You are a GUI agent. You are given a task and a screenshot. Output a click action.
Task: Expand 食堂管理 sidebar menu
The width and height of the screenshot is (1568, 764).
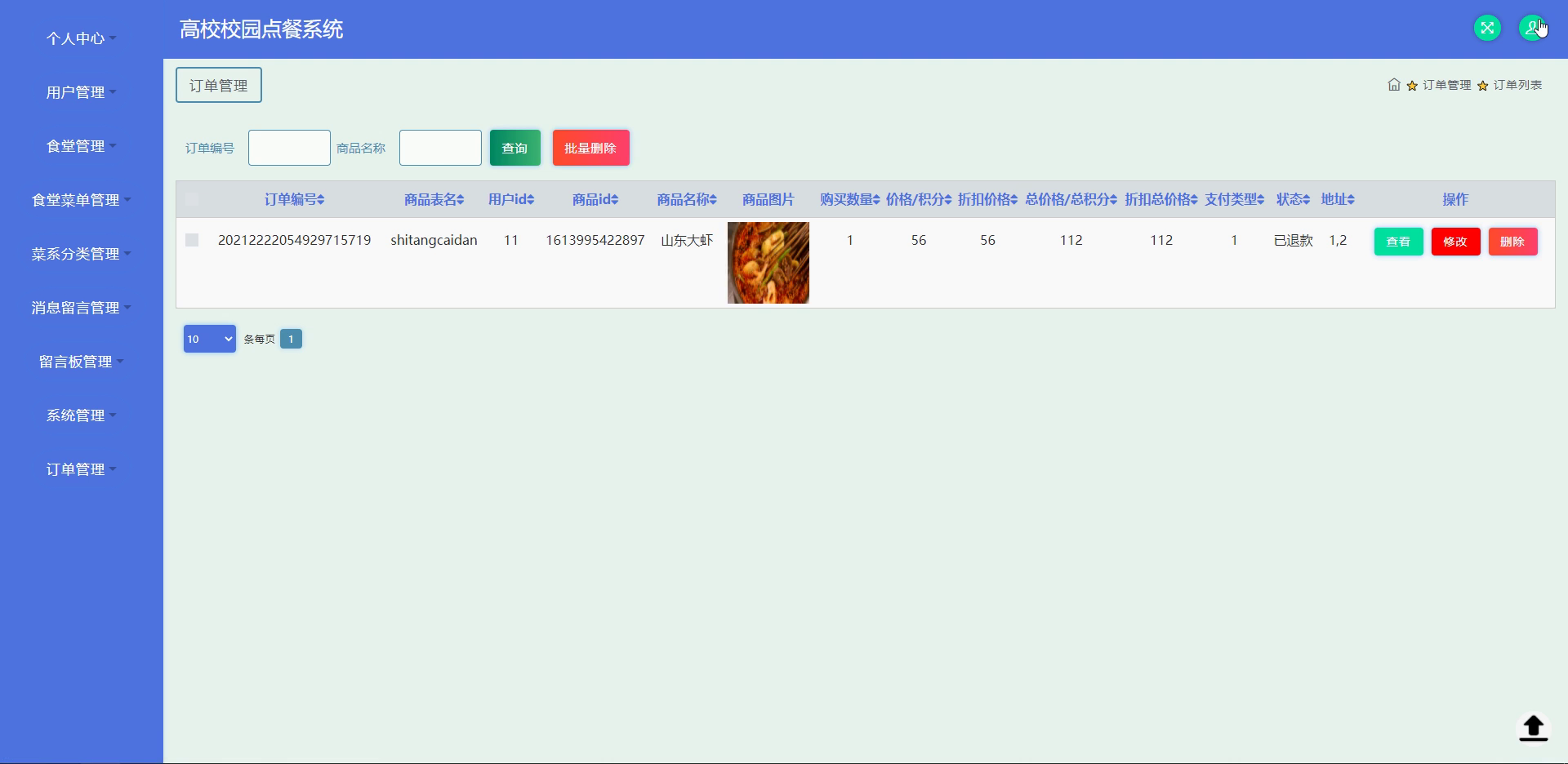[x=81, y=146]
